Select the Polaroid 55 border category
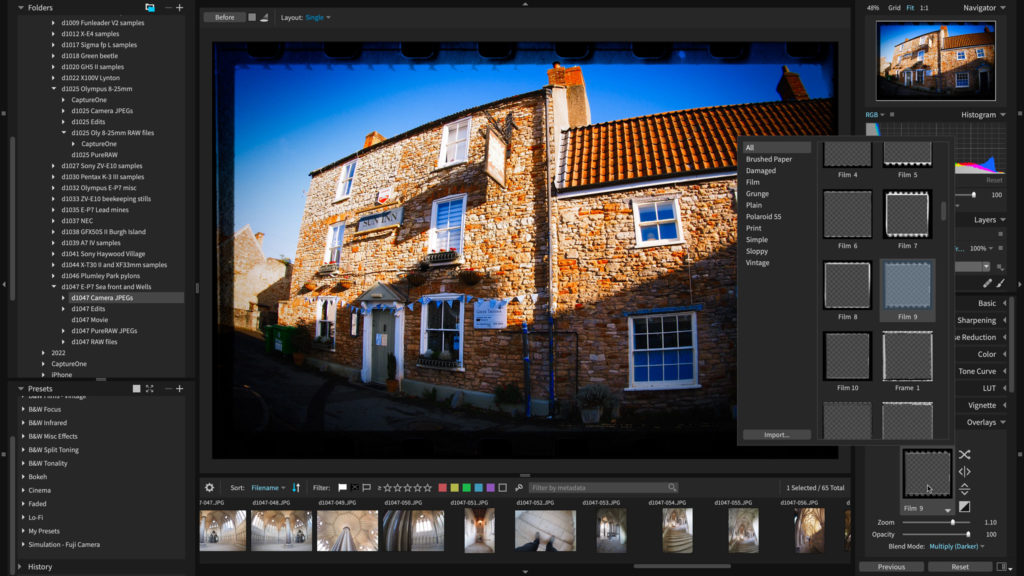Screen dimensions: 1024x576 tap(763, 217)
